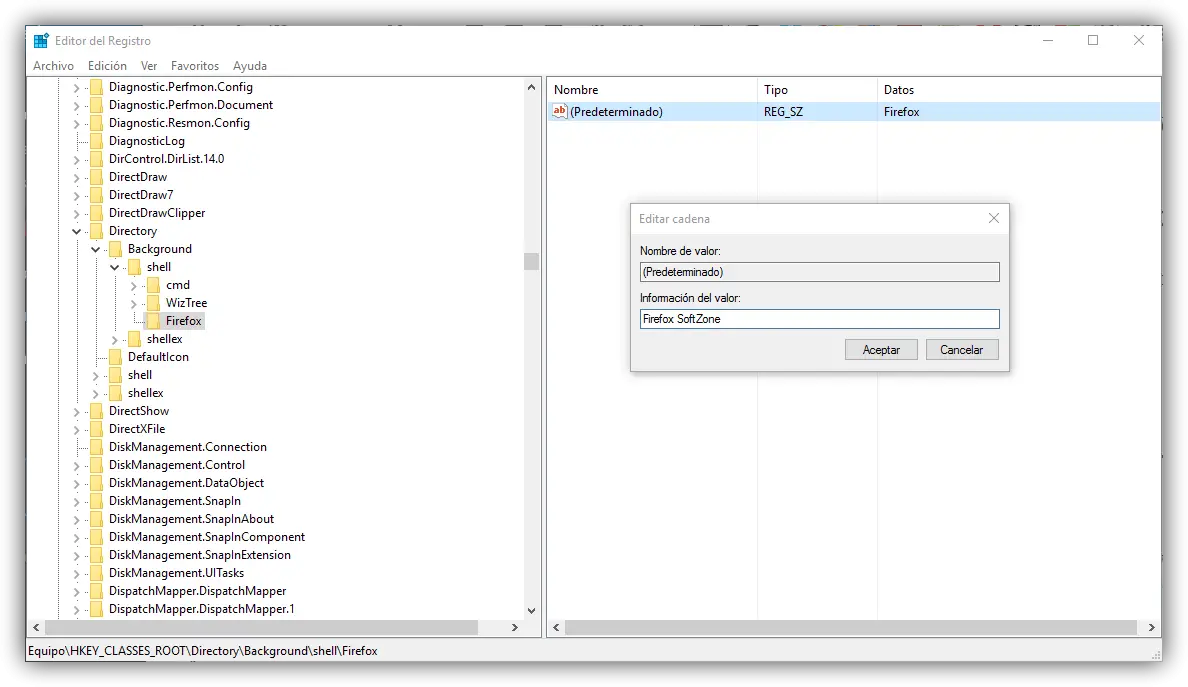Open the Edición menu
Viewport: 1188px width, 687px height.
[x=107, y=66]
